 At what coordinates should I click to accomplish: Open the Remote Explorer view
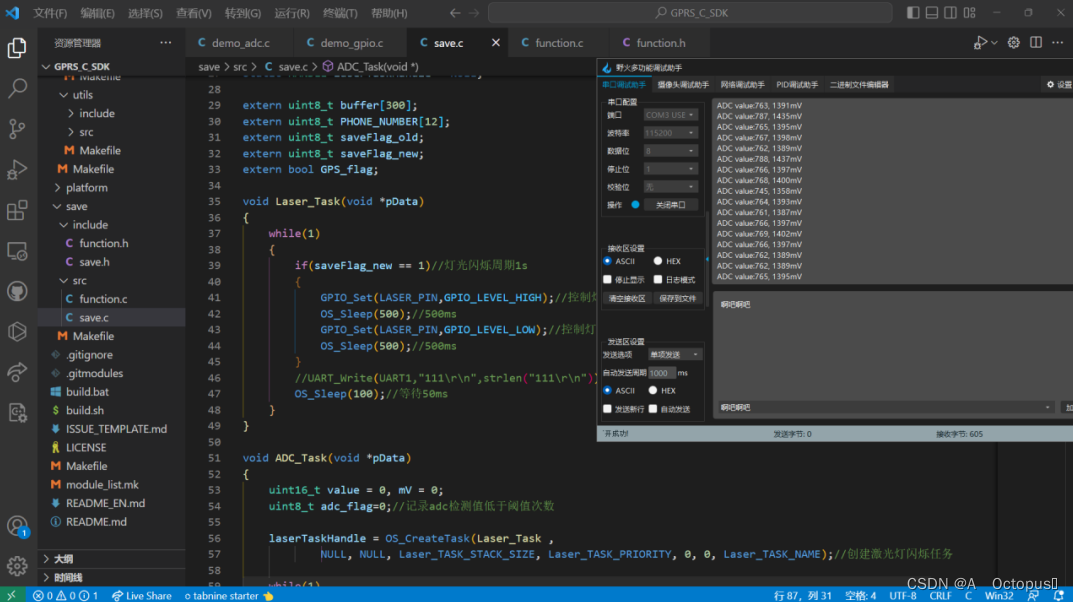coord(17,251)
